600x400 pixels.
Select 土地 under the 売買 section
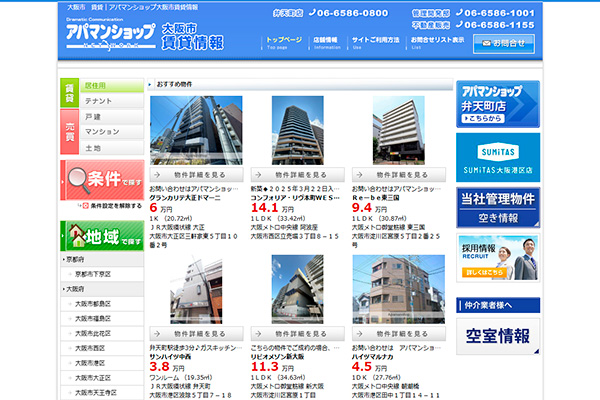[112, 148]
